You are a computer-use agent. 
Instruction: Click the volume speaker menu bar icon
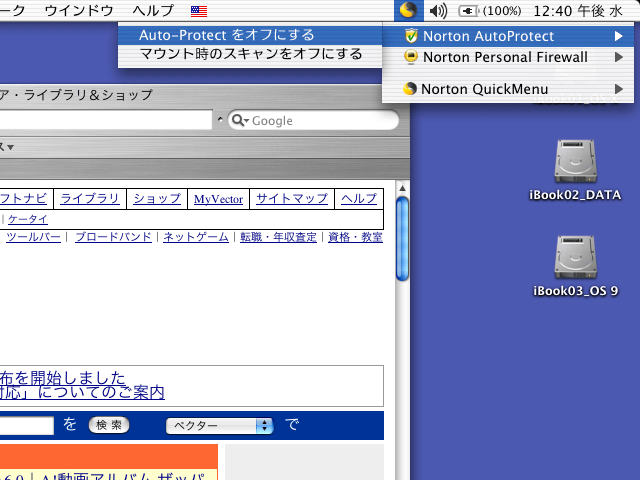click(x=438, y=11)
